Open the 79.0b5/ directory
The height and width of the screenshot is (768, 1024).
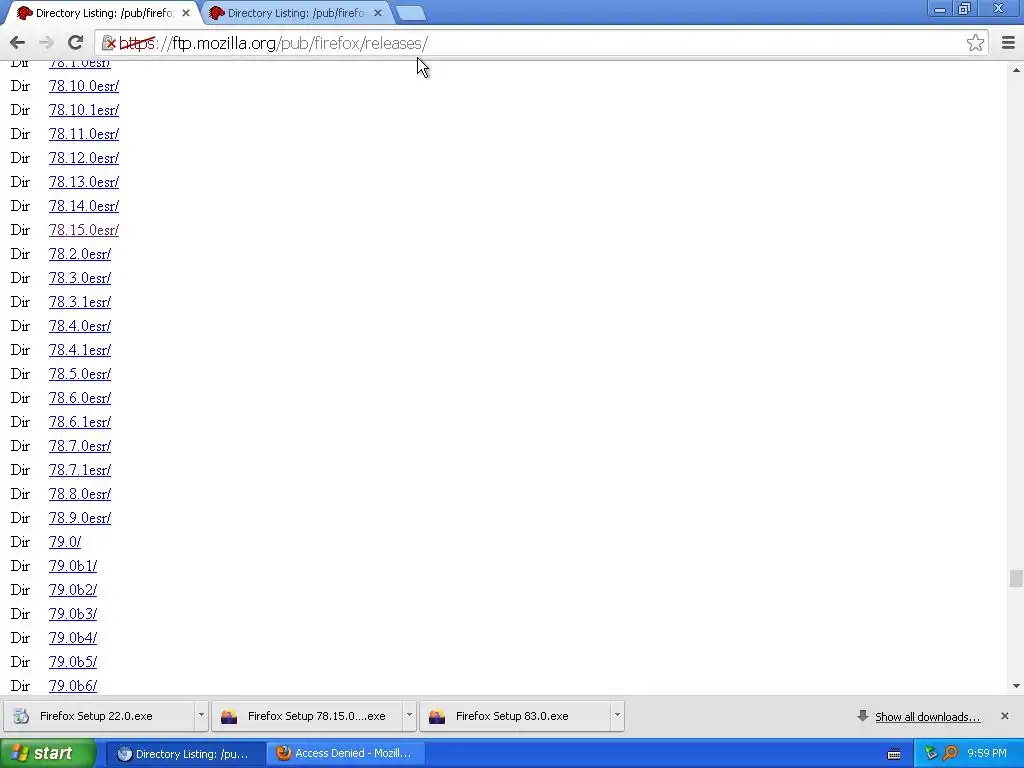(x=72, y=662)
